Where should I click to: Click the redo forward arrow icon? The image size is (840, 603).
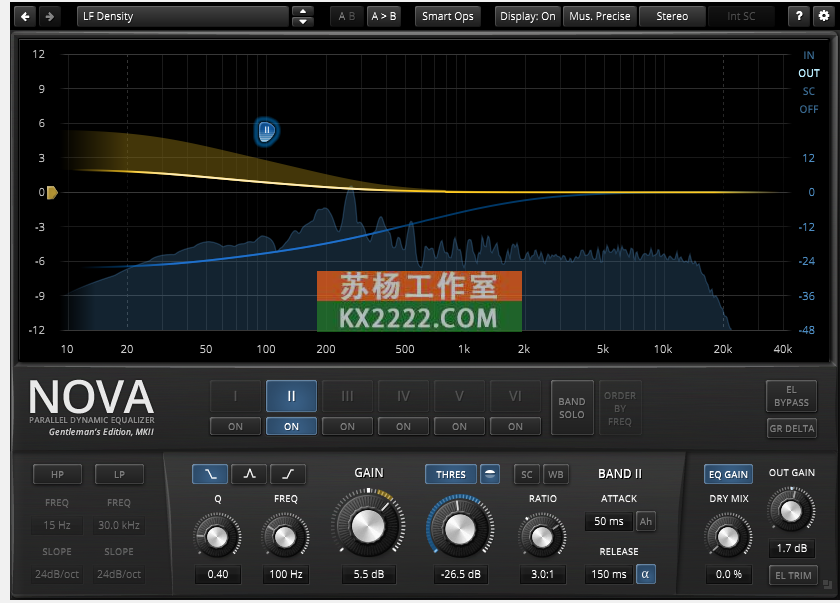click(x=49, y=17)
